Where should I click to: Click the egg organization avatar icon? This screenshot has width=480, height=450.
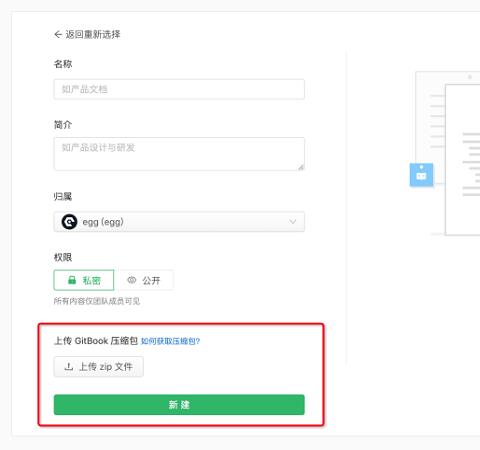coord(69,222)
